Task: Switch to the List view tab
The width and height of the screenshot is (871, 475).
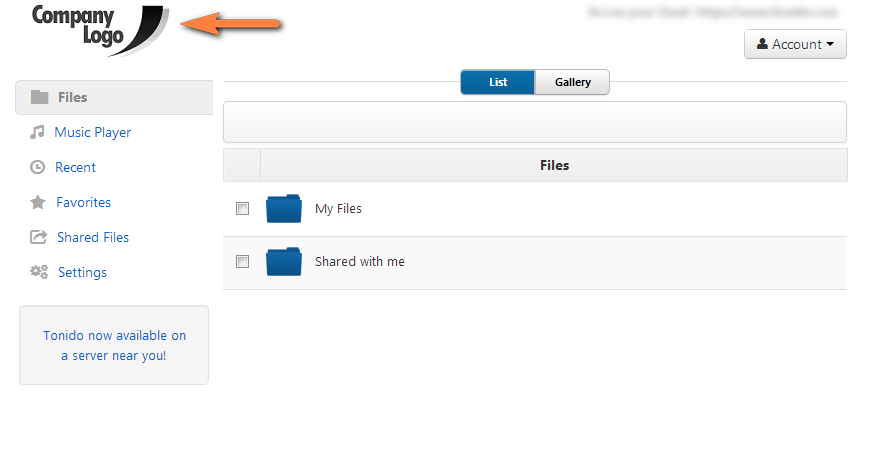Action: coord(498,82)
